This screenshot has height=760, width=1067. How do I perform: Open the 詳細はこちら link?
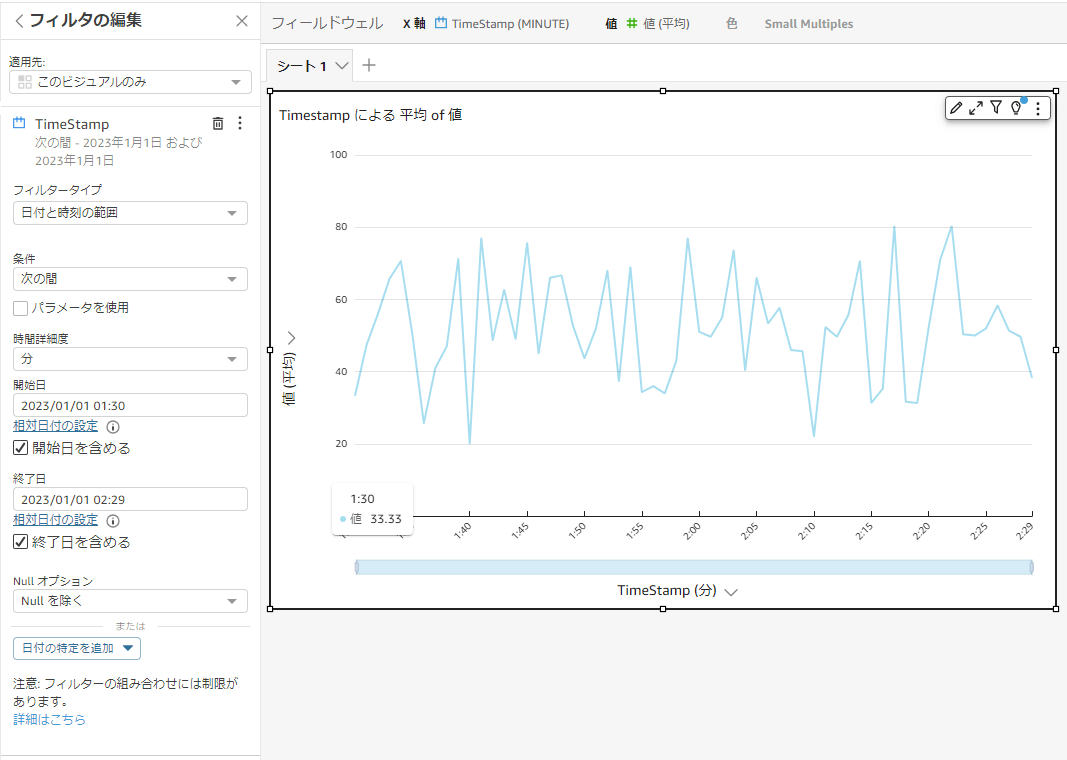pos(49,719)
